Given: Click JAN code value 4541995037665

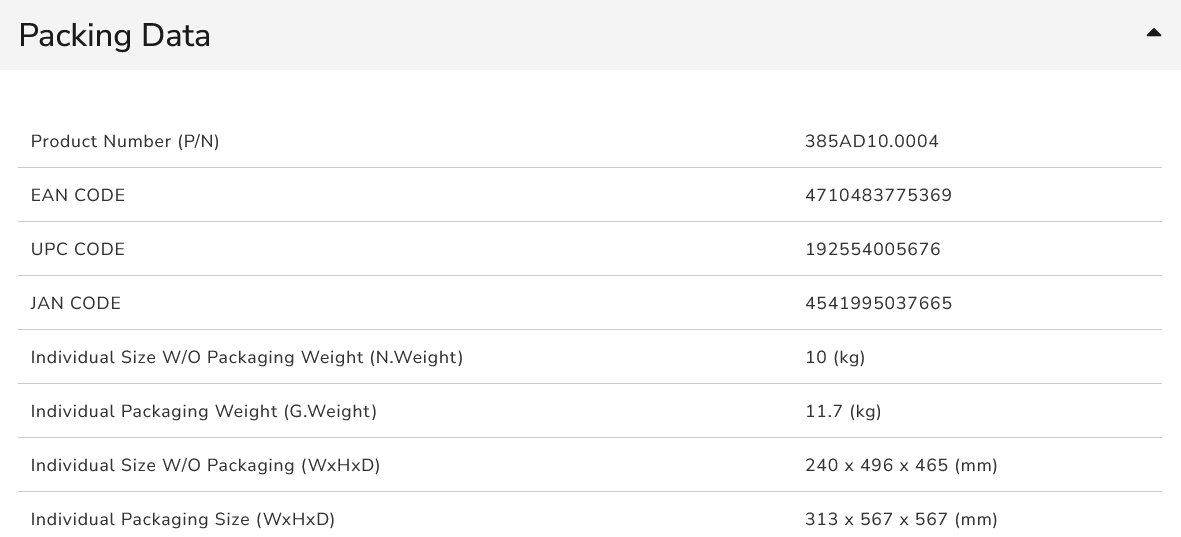Looking at the screenshot, I should coord(878,304).
